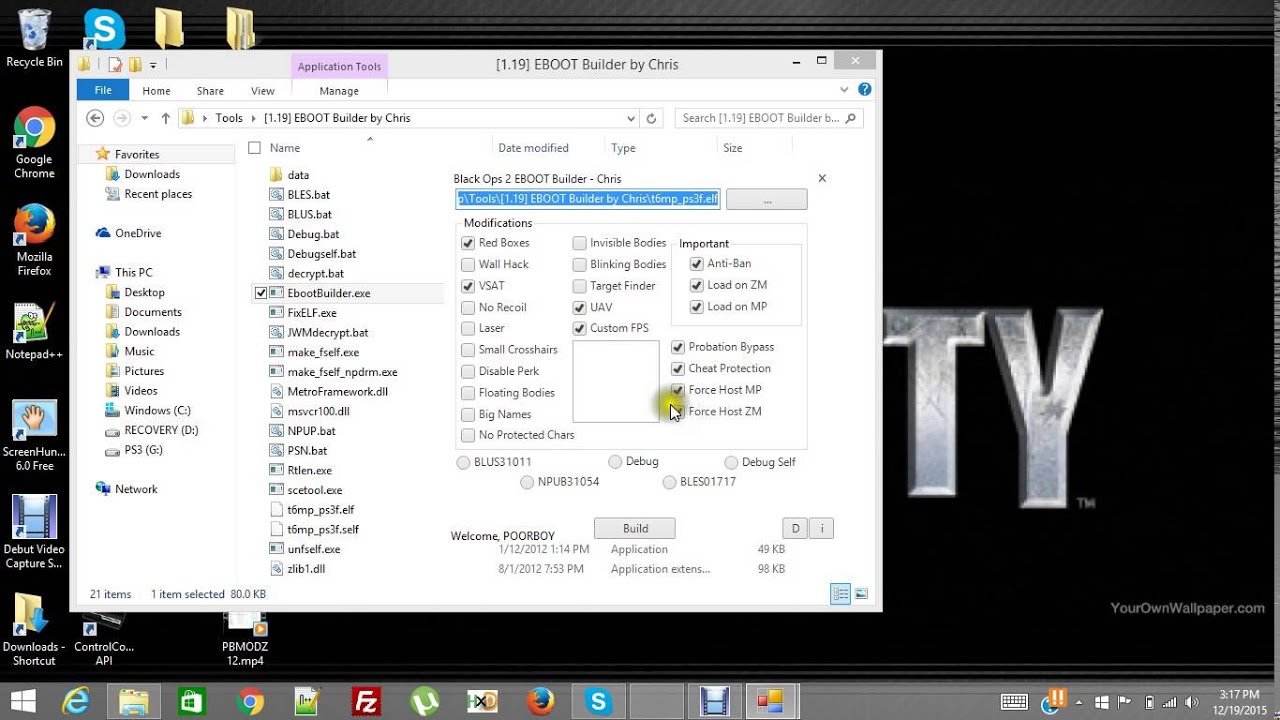The image size is (1280, 720).
Task: Open the View ribbon tab
Action: point(262,90)
